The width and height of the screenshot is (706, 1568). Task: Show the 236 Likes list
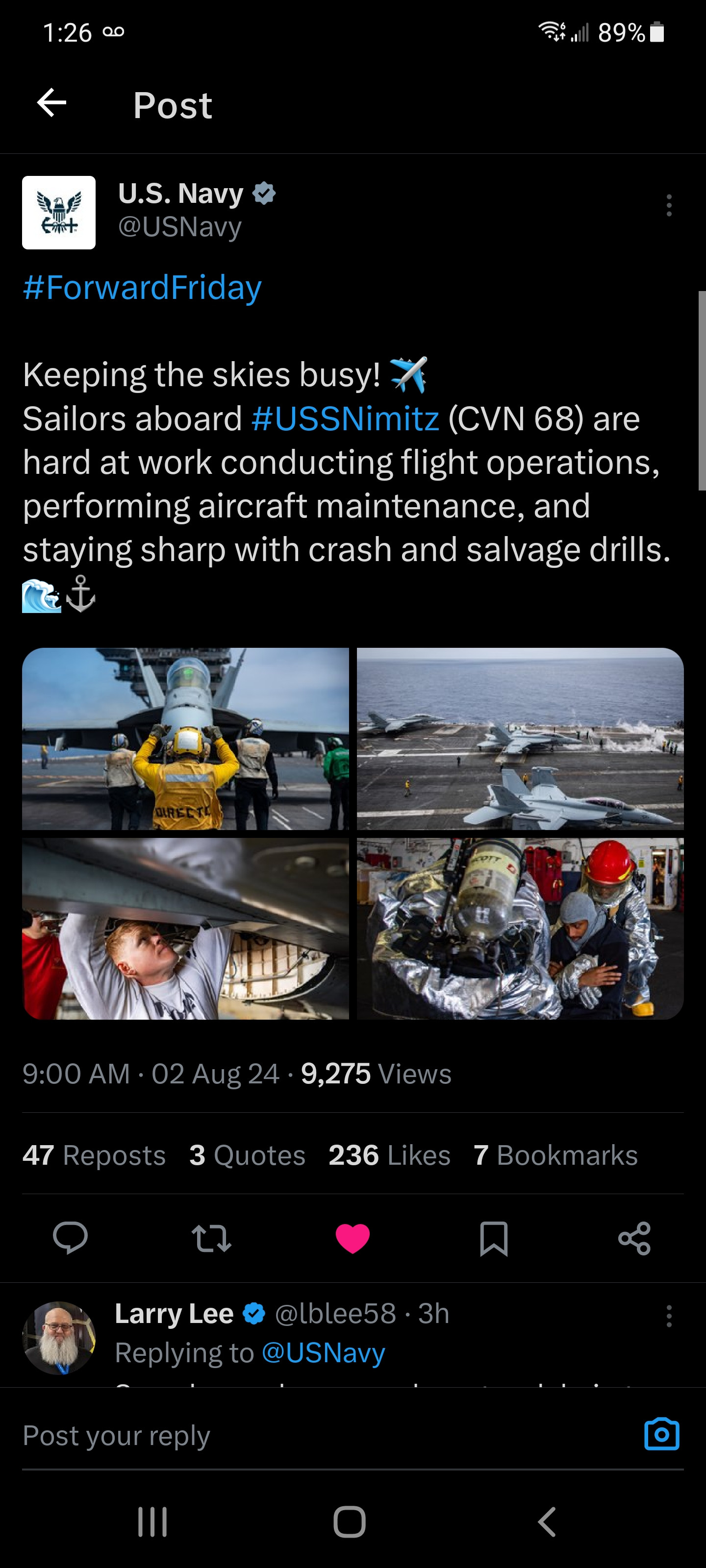(389, 1155)
